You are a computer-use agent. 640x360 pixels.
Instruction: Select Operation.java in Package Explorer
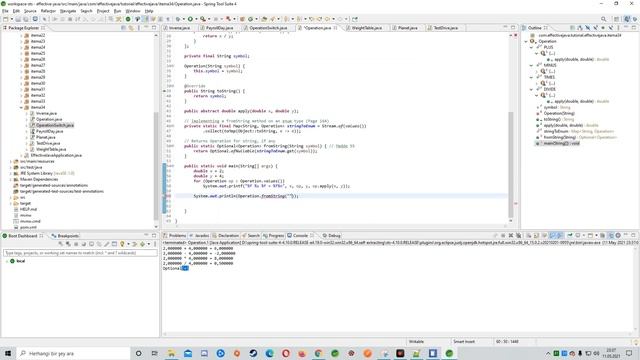point(49,119)
